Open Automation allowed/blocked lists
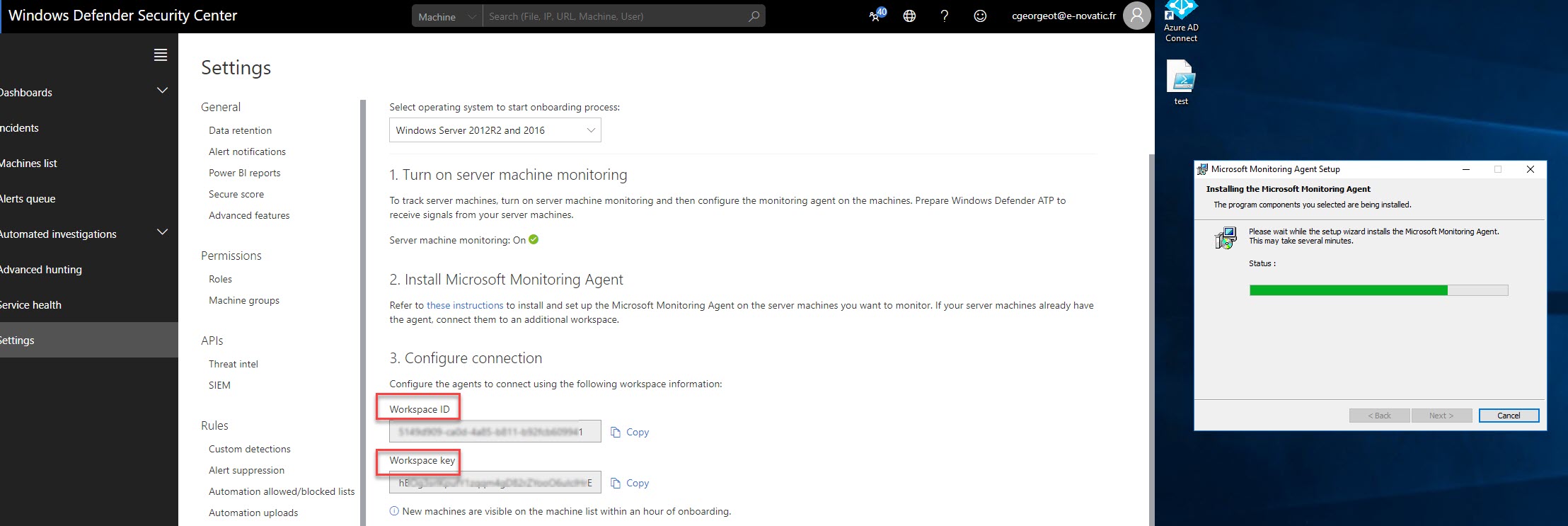Viewport: 1568px width, 526px height. (x=282, y=491)
